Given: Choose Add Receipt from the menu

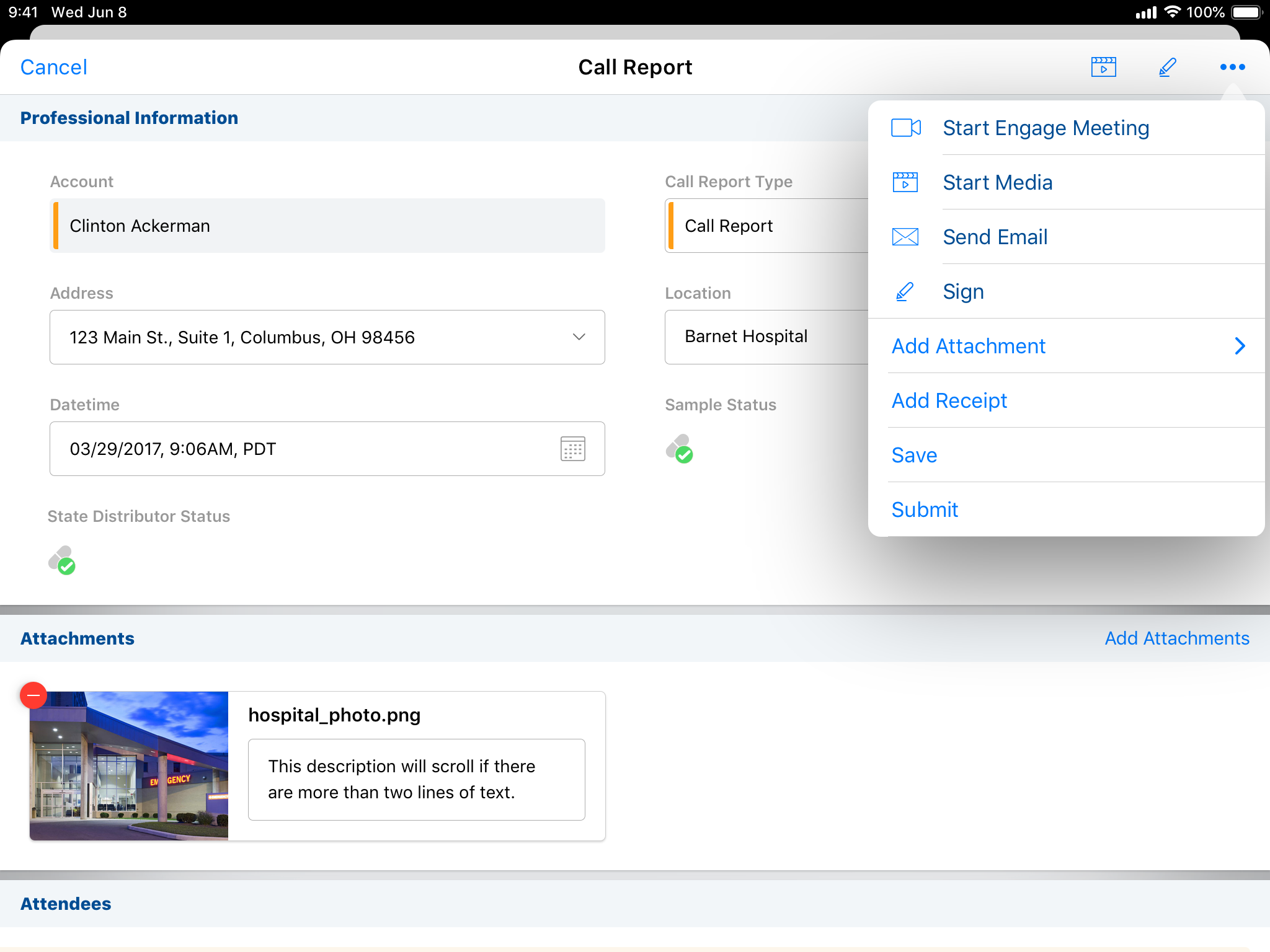Looking at the screenshot, I should 949,400.
